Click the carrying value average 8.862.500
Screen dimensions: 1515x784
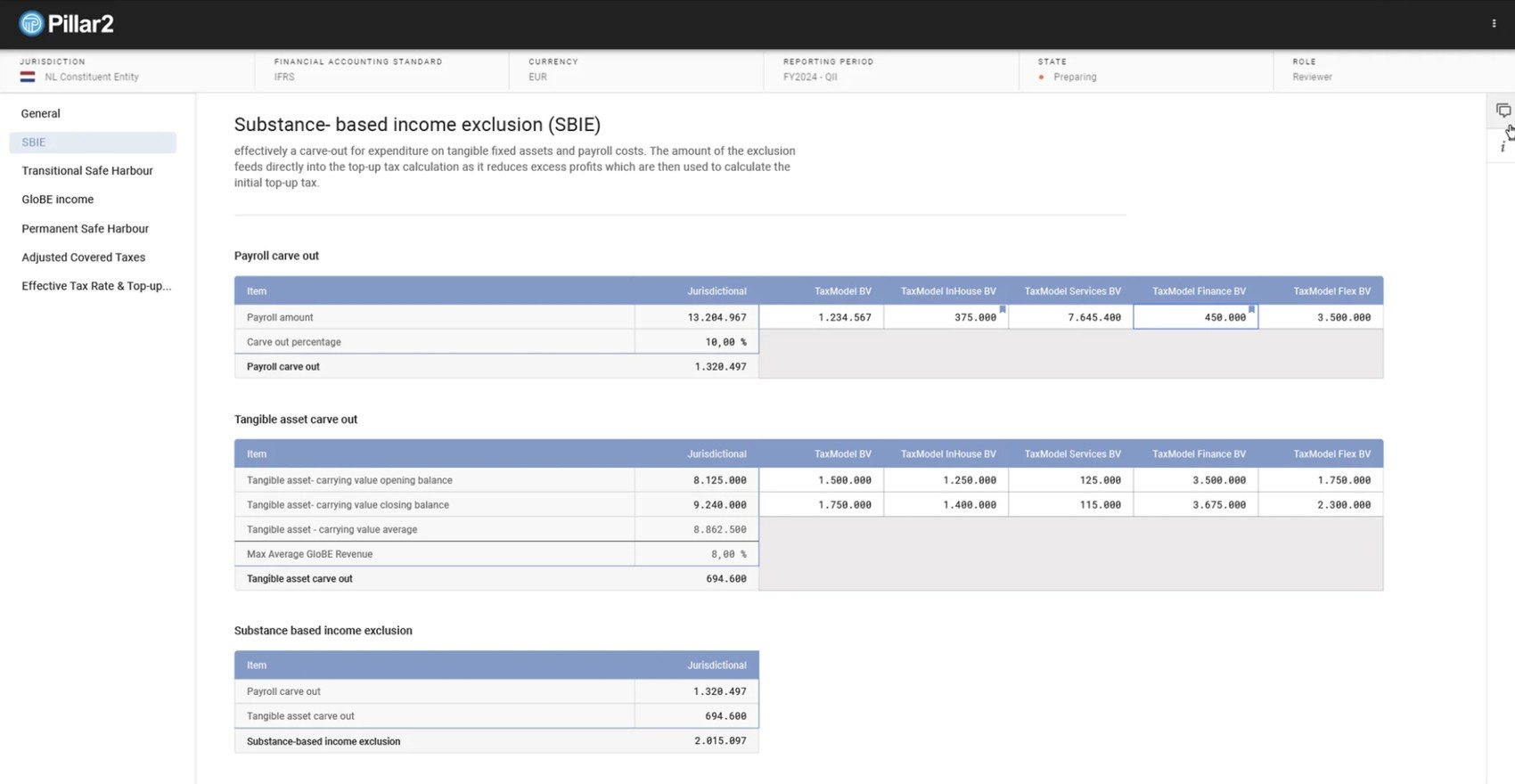tap(697, 529)
